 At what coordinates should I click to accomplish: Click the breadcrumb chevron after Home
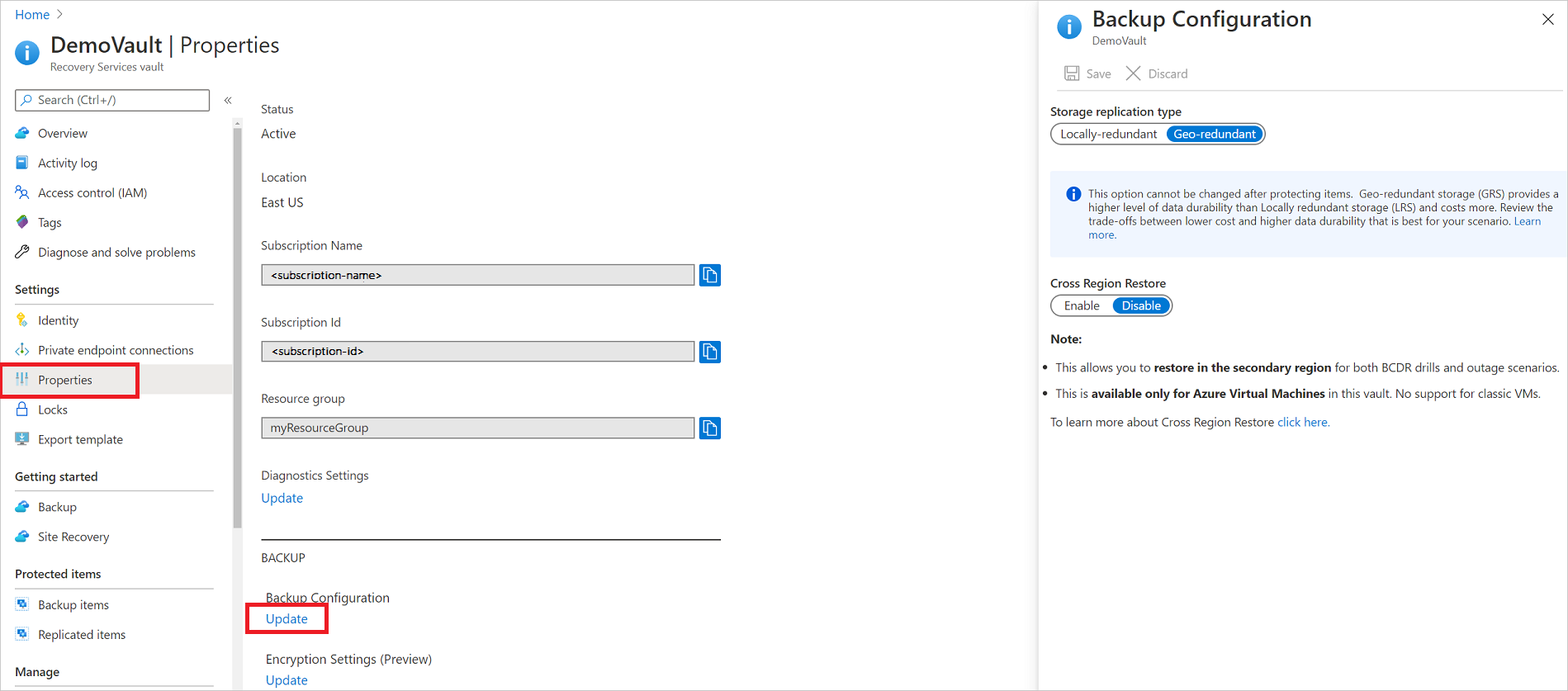(x=59, y=14)
